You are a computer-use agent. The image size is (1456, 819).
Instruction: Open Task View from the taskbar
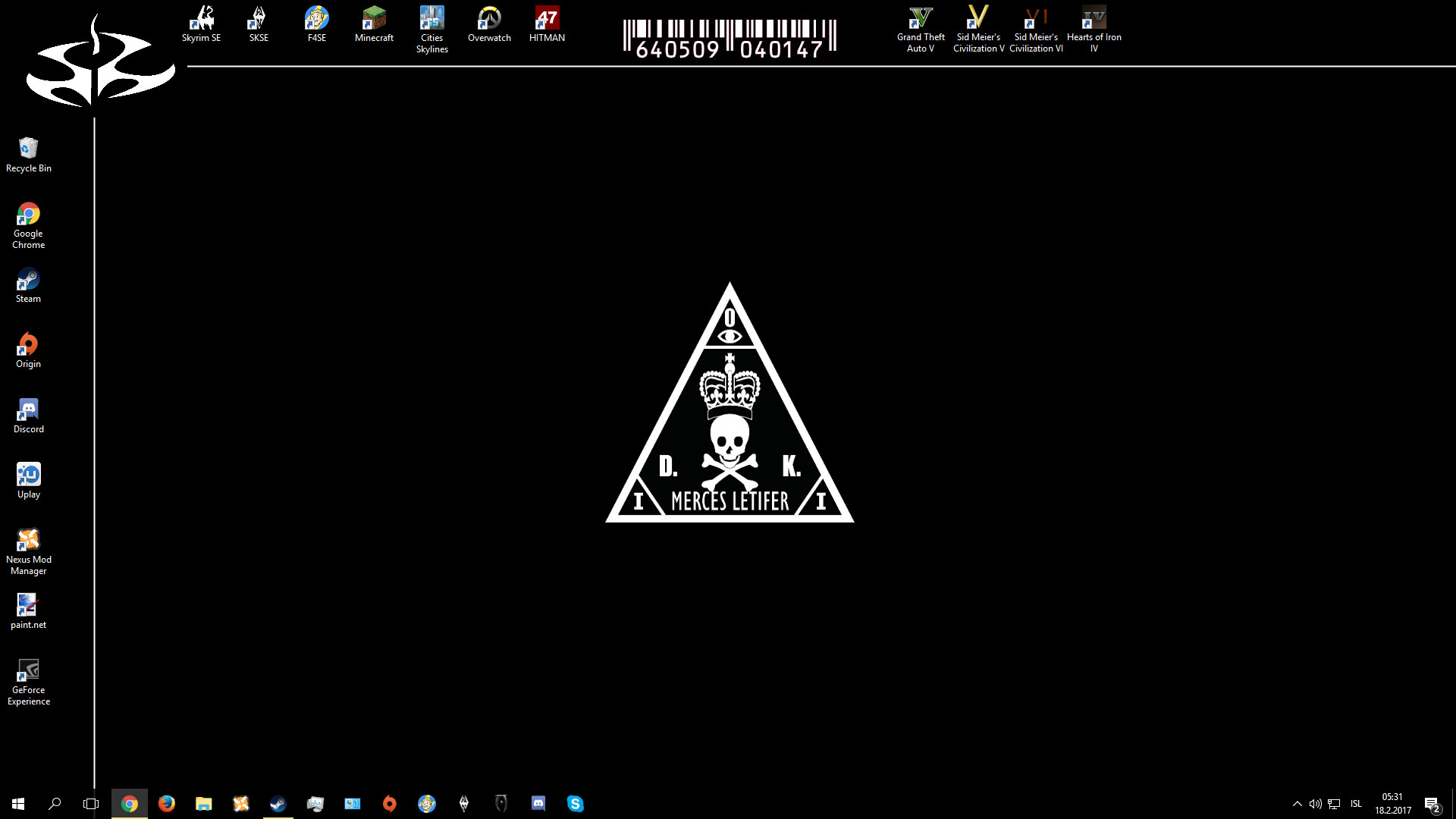[91, 803]
